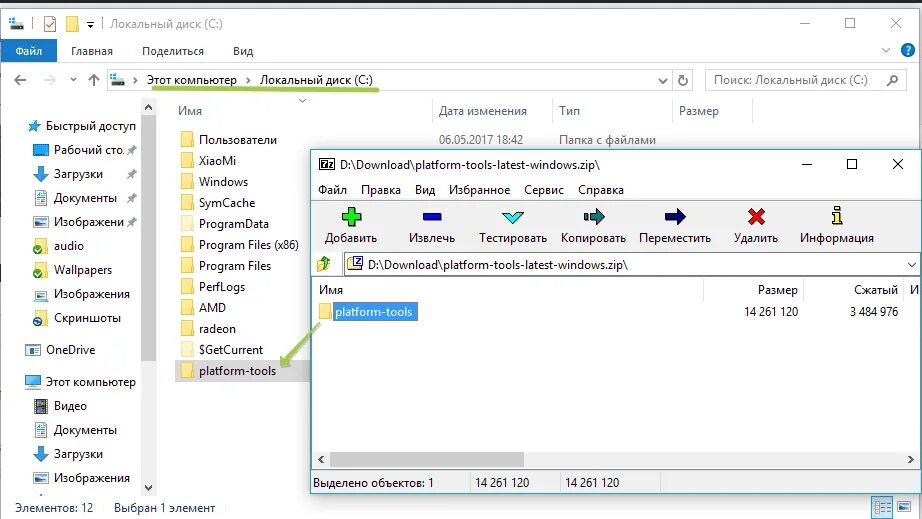Click Локальный диск (C:) breadcrumb
Image resolution: width=922 pixels, height=519 pixels.
tap(316, 80)
